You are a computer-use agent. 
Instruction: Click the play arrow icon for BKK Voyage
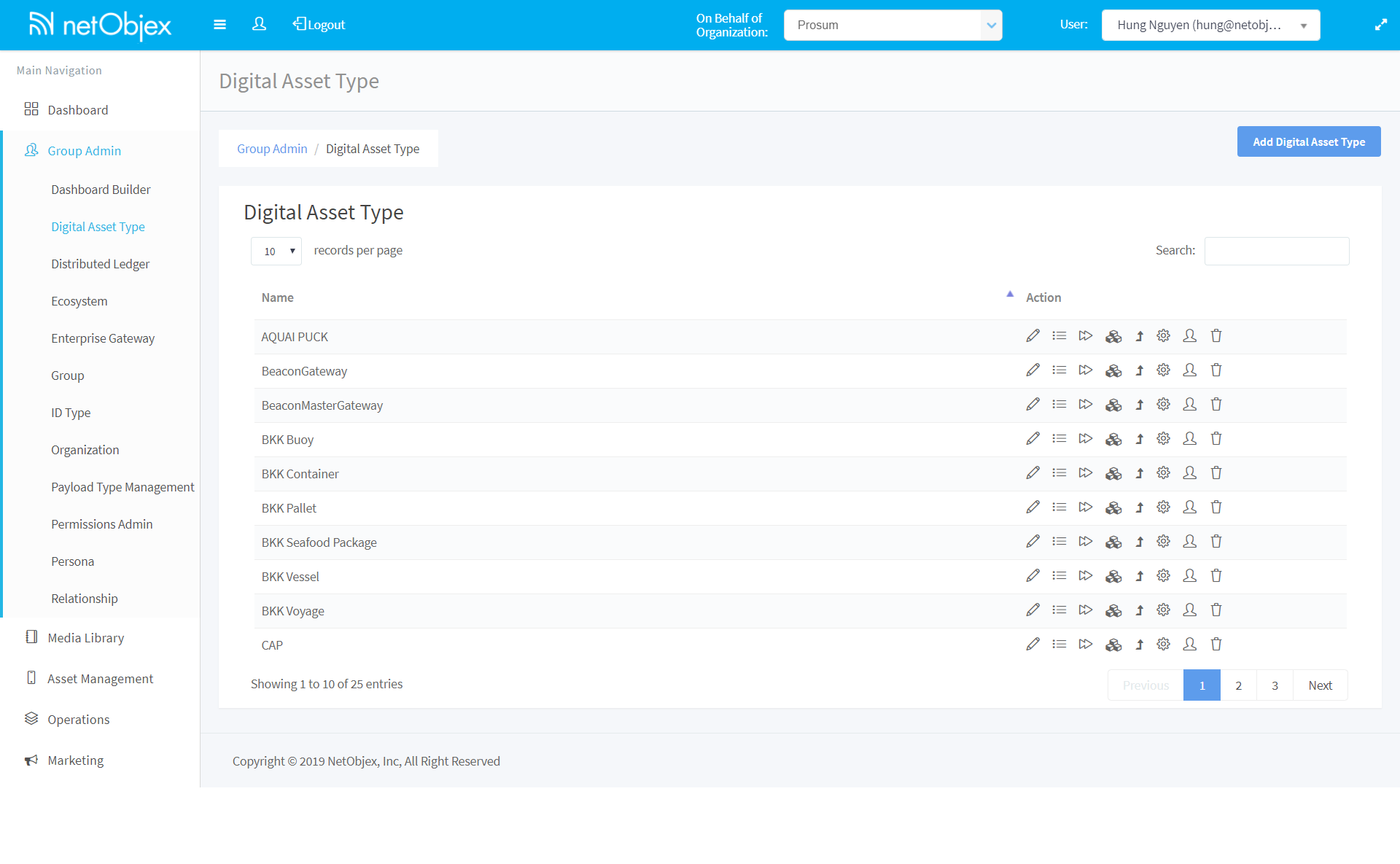pos(1085,610)
